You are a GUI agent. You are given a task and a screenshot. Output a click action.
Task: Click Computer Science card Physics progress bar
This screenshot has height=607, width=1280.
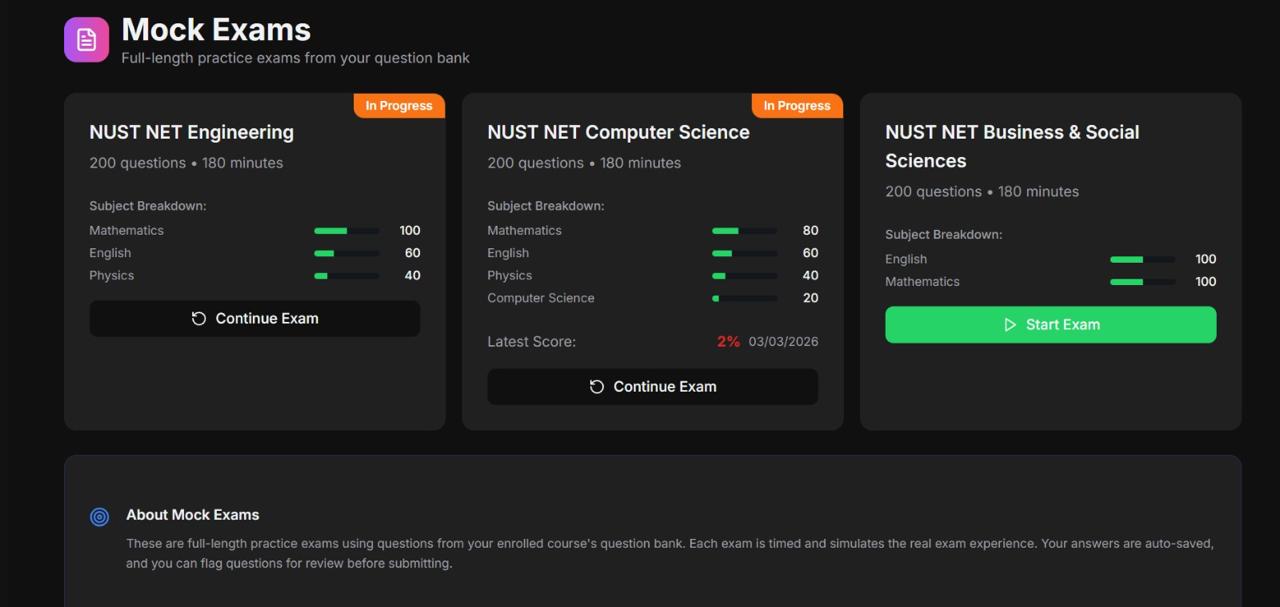pos(745,276)
